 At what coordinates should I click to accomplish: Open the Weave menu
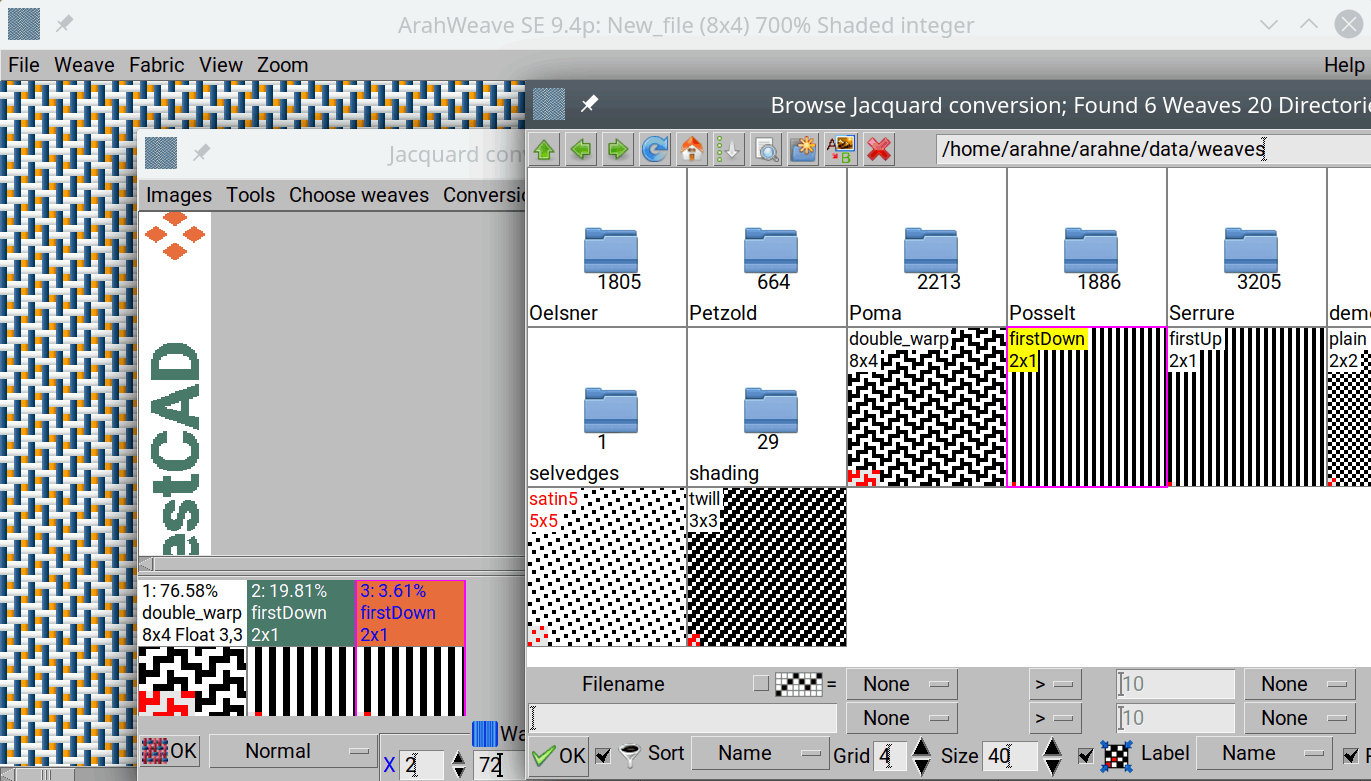(x=84, y=65)
